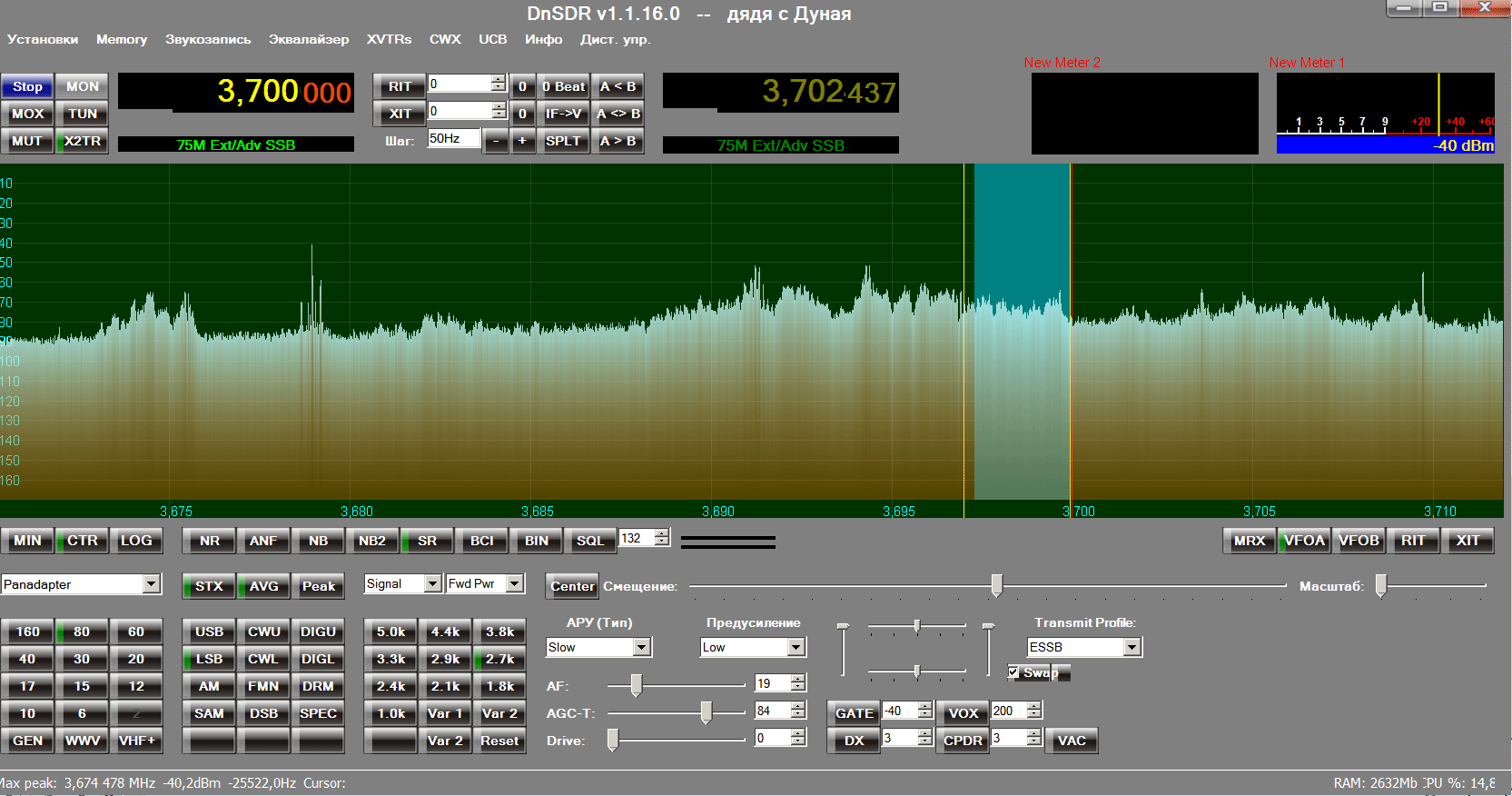1512x796 pixels.
Task: Expand the Slow AGC type dropdown
Action: tap(642, 647)
